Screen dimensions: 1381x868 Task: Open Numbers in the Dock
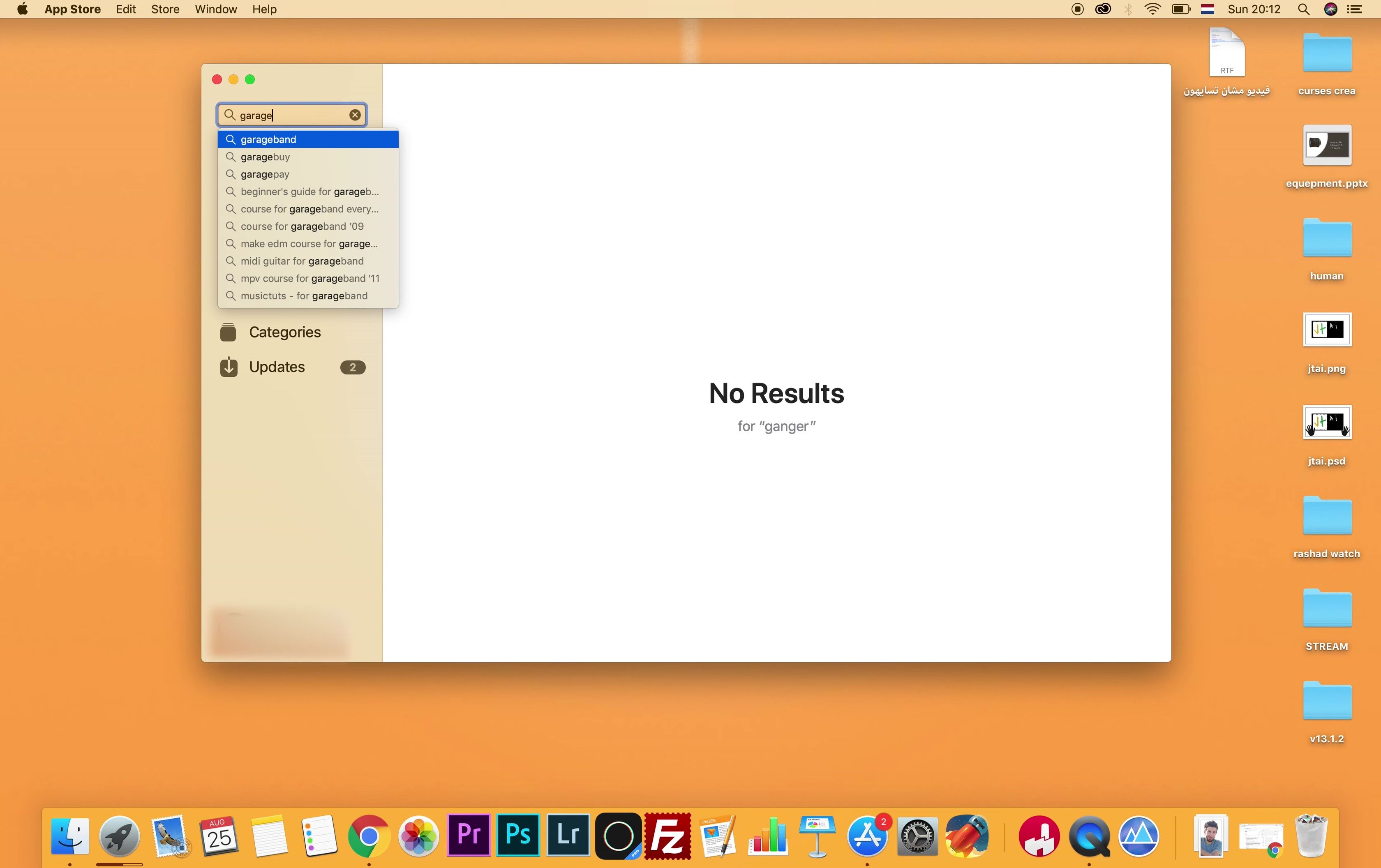pyautogui.click(x=768, y=836)
